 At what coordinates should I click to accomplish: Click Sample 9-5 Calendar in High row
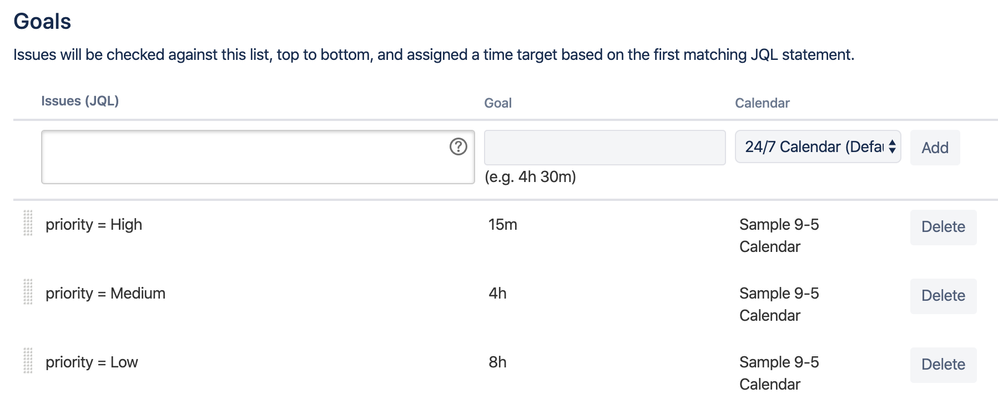(779, 235)
